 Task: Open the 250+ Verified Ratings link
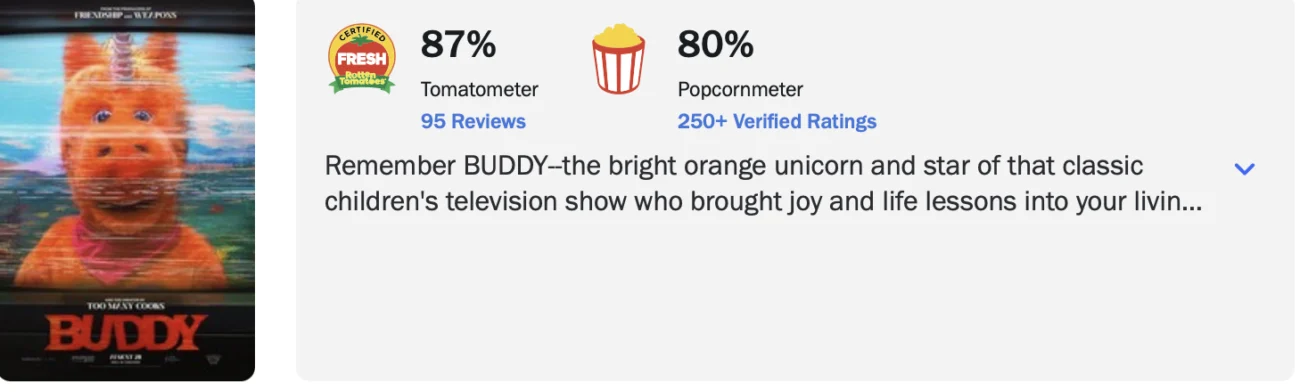tap(777, 121)
